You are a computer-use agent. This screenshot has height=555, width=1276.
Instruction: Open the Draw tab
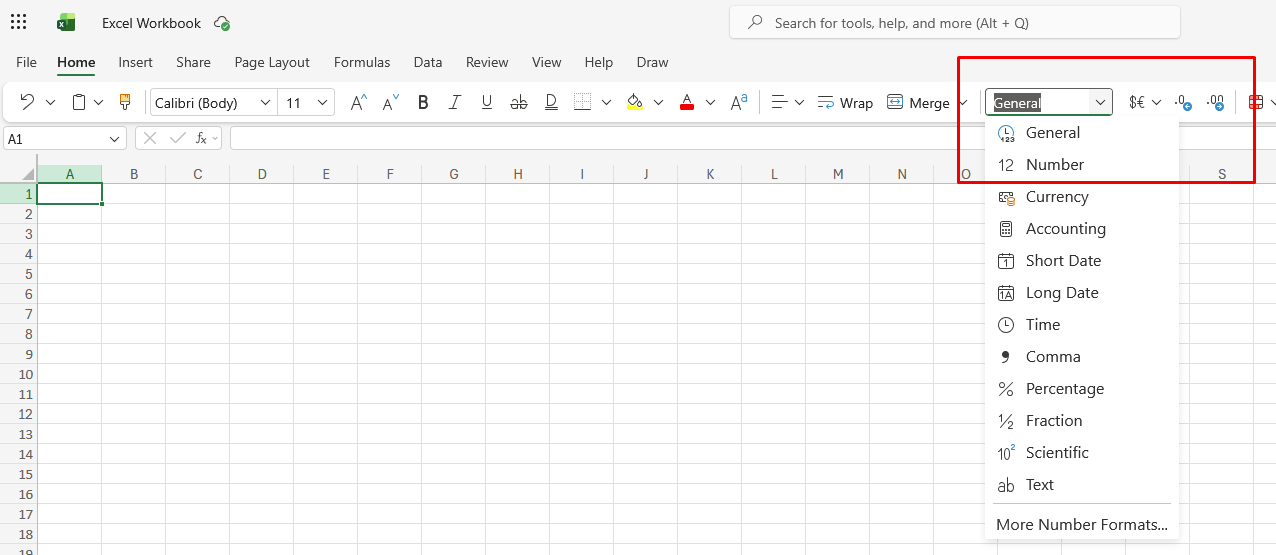[652, 62]
